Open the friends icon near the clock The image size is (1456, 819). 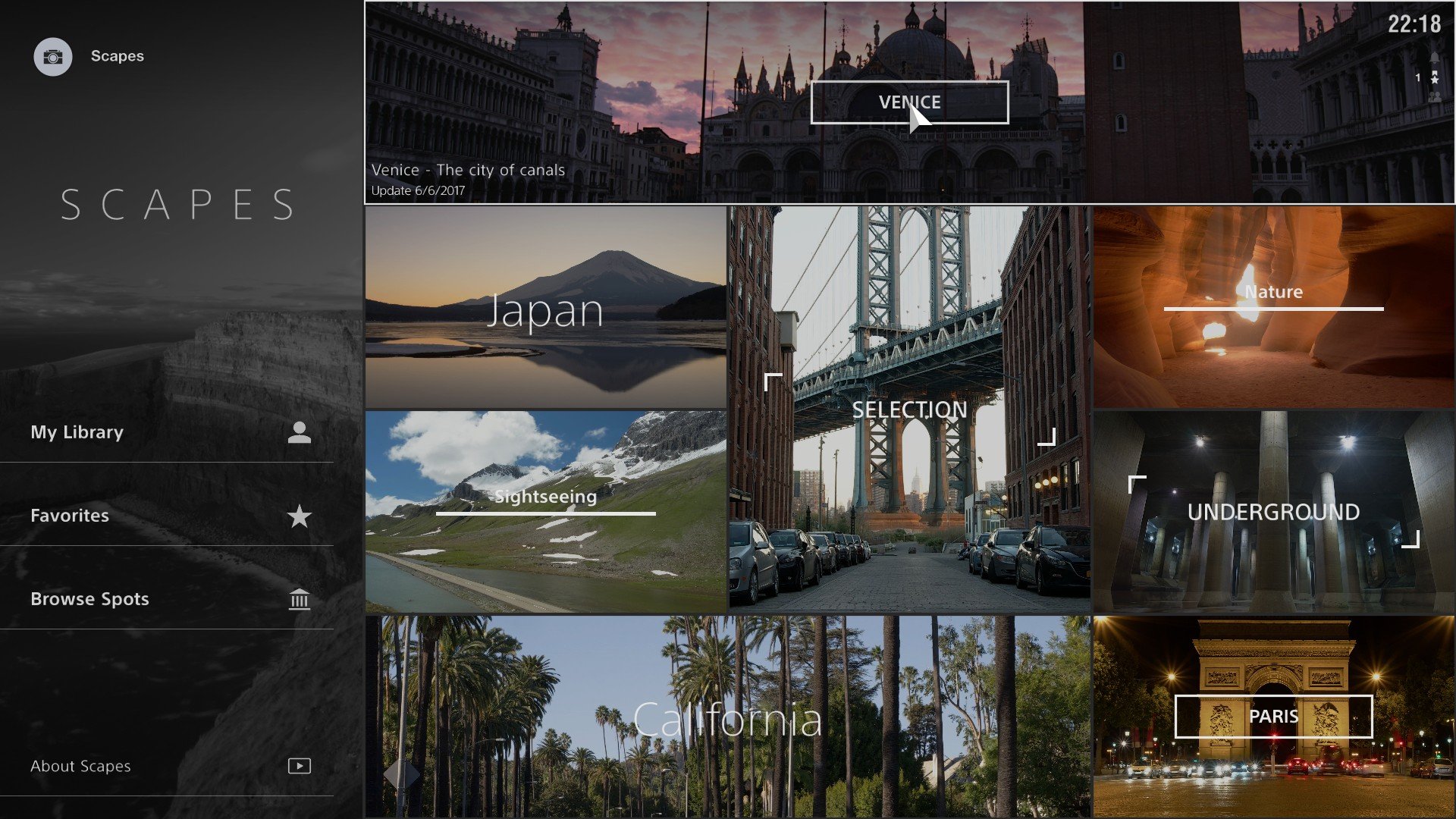[1435, 96]
